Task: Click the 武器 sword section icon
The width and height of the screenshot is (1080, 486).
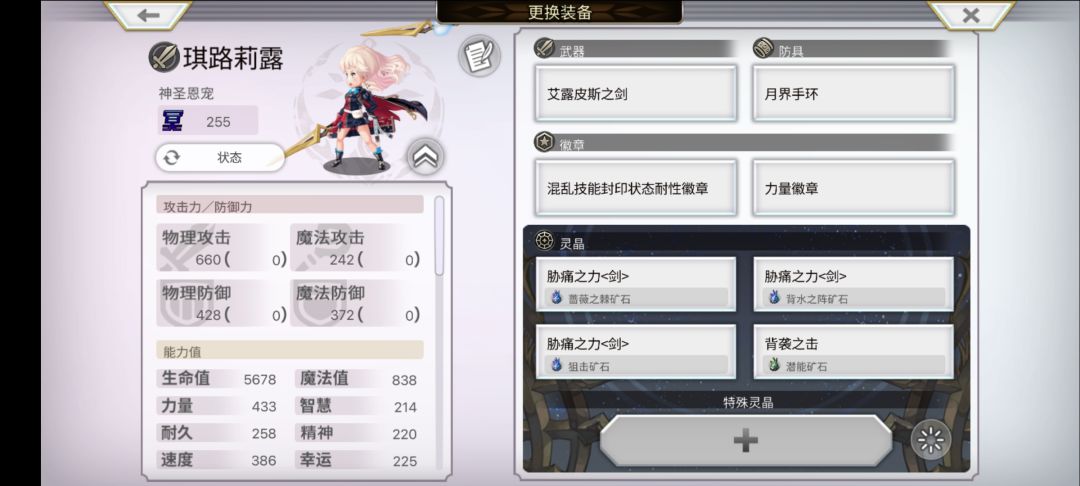Action: (544, 48)
